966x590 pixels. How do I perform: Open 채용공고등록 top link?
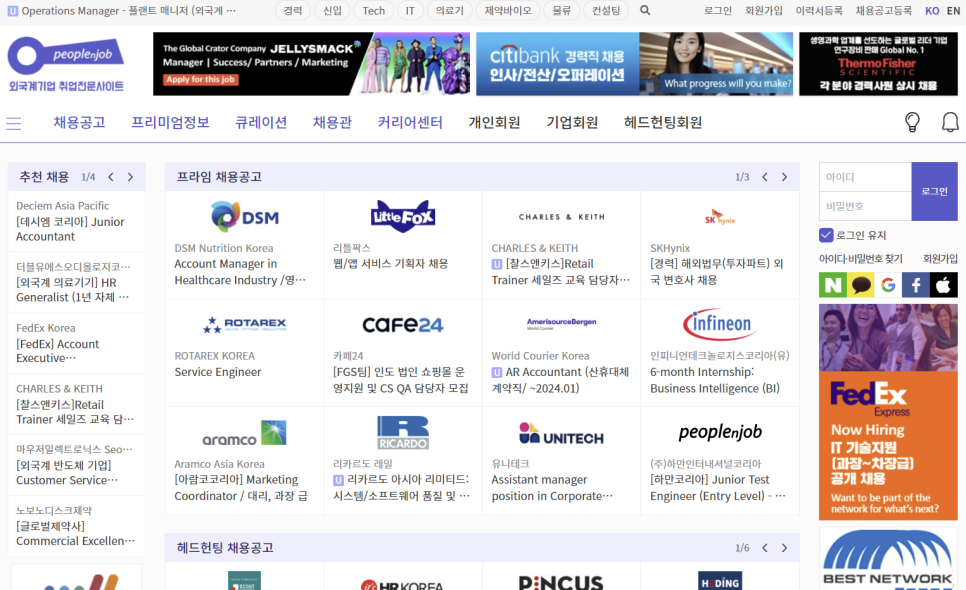point(883,10)
